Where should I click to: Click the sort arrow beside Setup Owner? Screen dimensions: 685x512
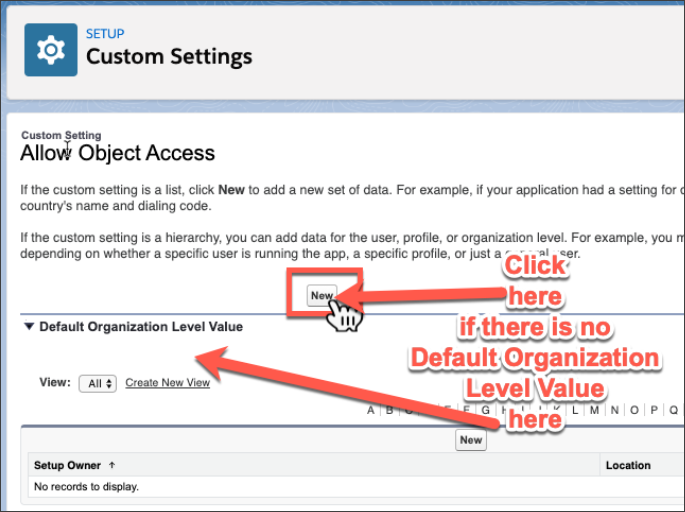pyautogui.click(x=111, y=465)
